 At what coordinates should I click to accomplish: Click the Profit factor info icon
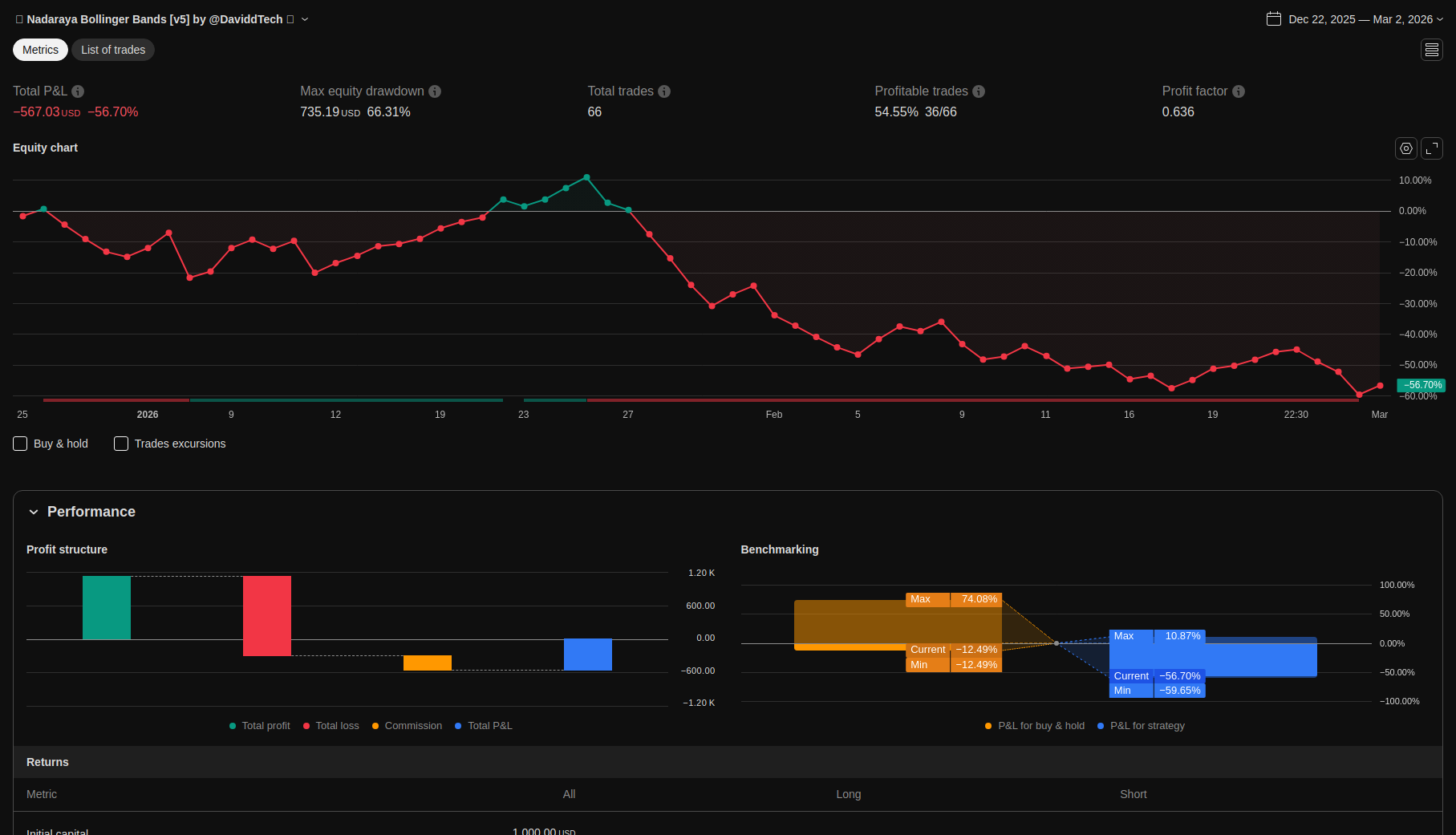1239,91
